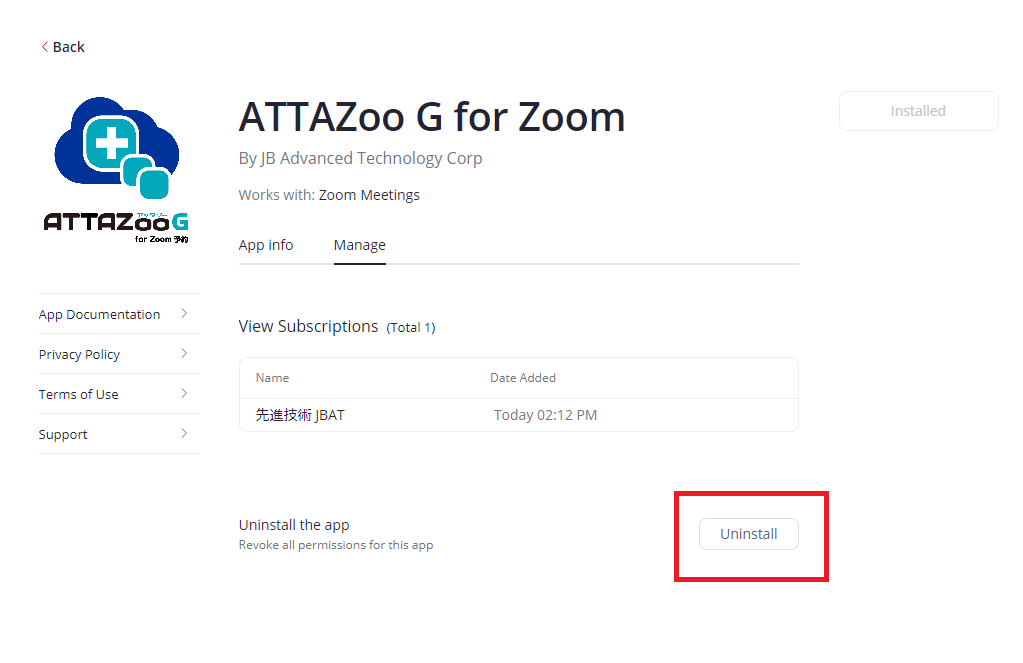Expand Terms of Use chevron arrow

coord(184,394)
